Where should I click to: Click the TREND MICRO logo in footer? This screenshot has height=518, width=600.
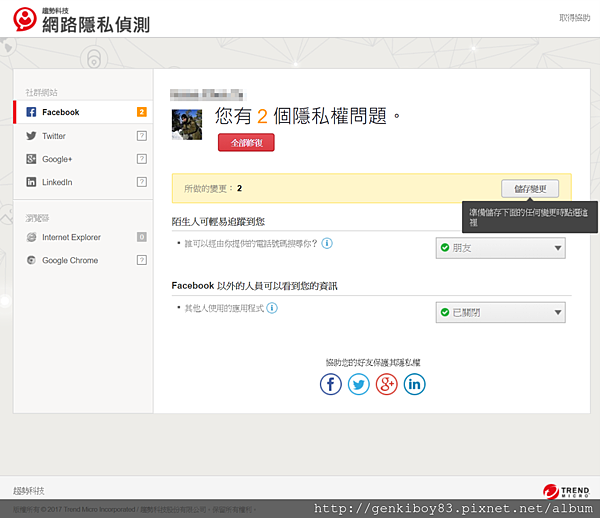point(566,491)
